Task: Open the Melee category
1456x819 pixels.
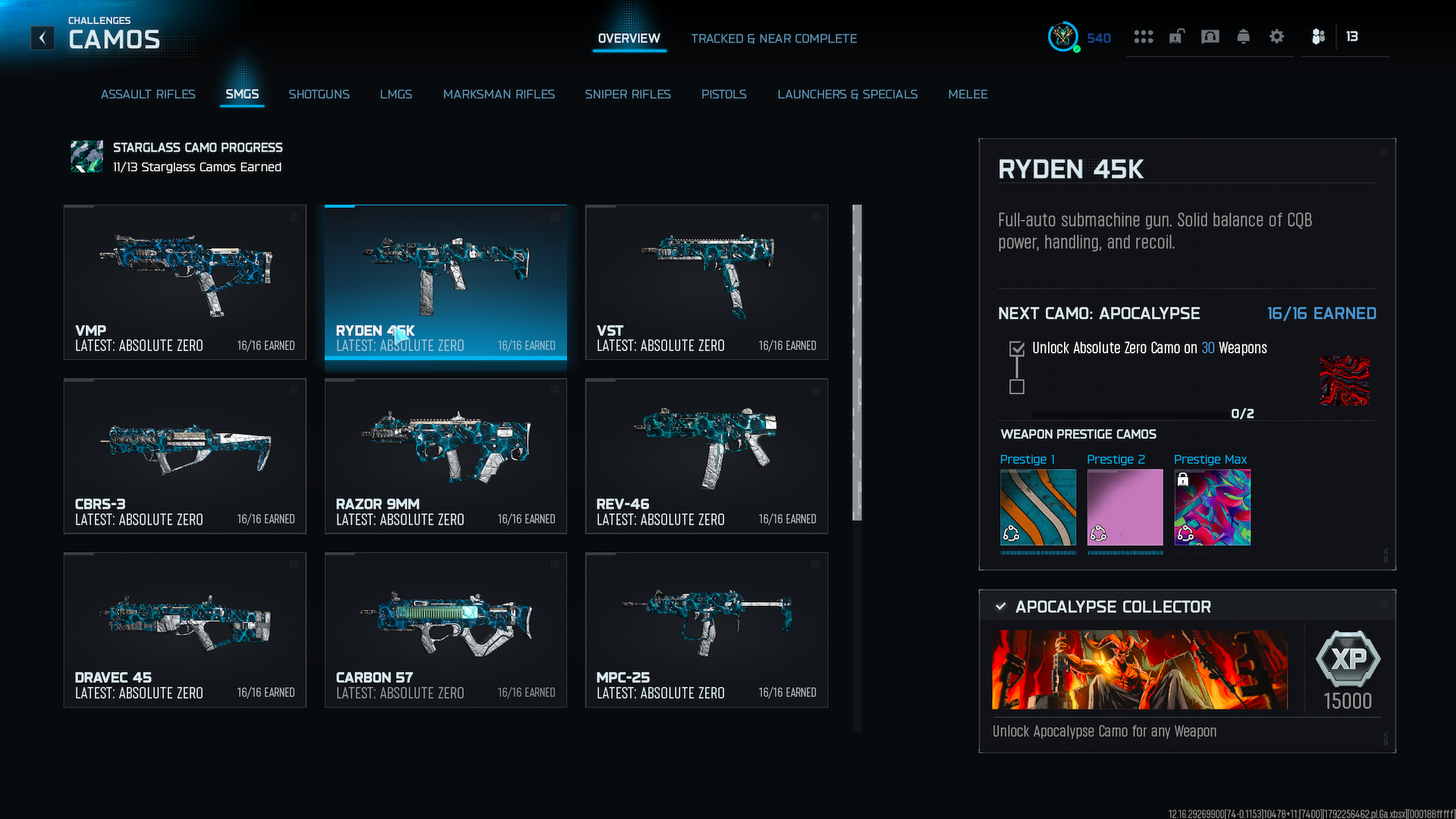Action: (968, 94)
